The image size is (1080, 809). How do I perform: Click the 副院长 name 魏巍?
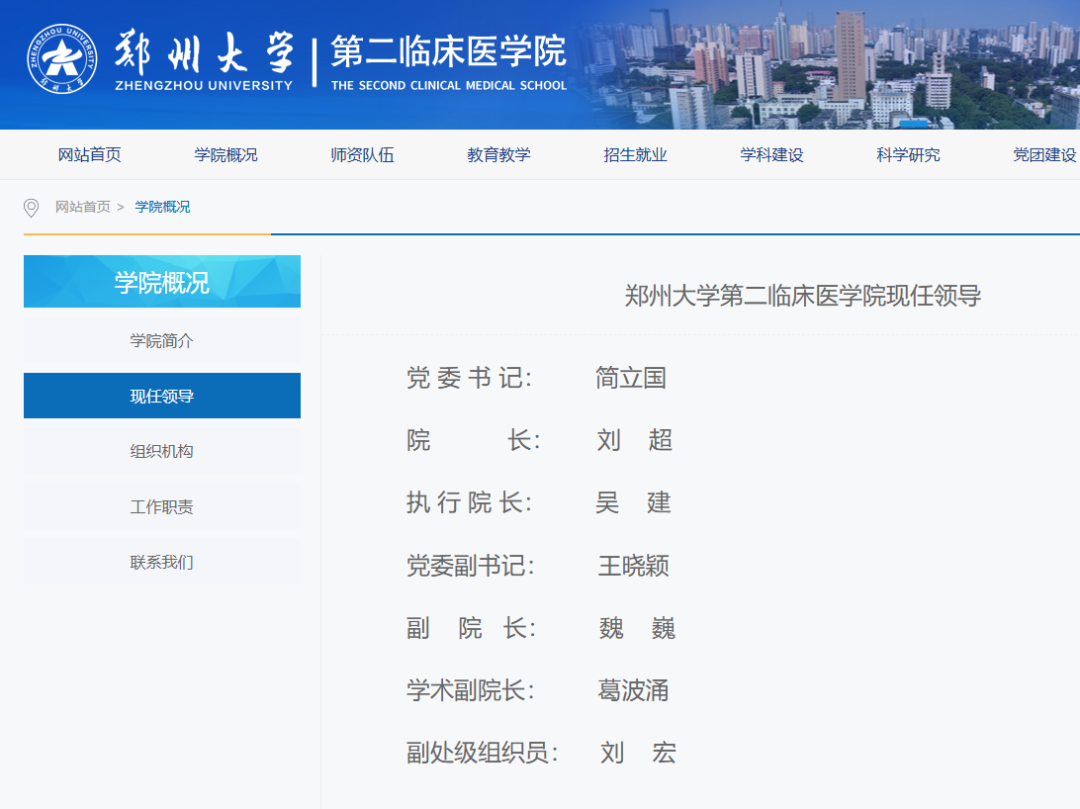[637, 628]
